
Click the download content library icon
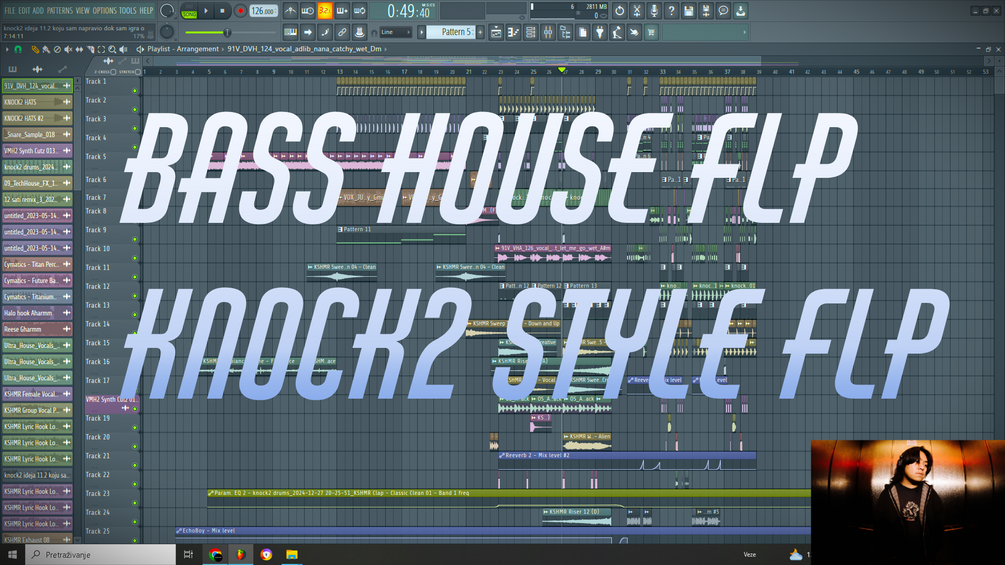point(740,11)
